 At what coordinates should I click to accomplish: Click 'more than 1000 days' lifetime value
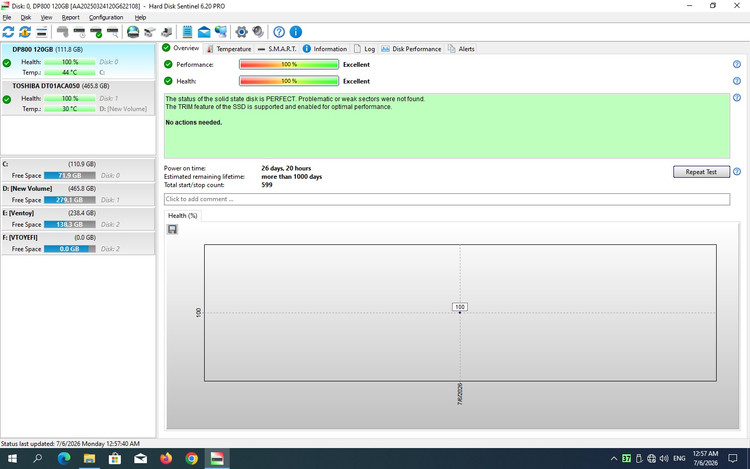pyautogui.click(x=291, y=176)
